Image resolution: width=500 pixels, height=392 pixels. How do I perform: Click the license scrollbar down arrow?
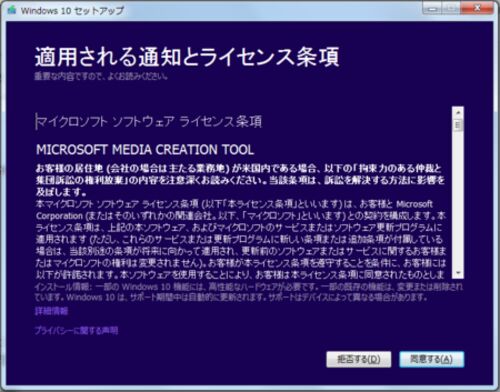pos(458,273)
